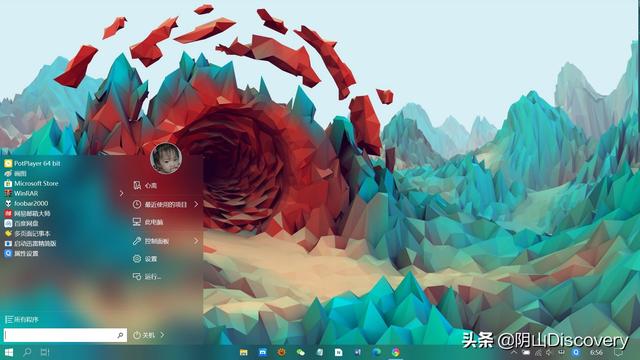Screen dimensions: 640x360
Task: Click the user account avatar picture
Action: [166, 158]
